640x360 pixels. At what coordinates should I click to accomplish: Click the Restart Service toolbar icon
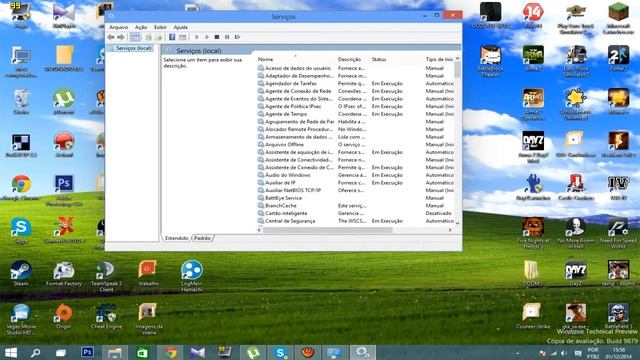coord(237,37)
